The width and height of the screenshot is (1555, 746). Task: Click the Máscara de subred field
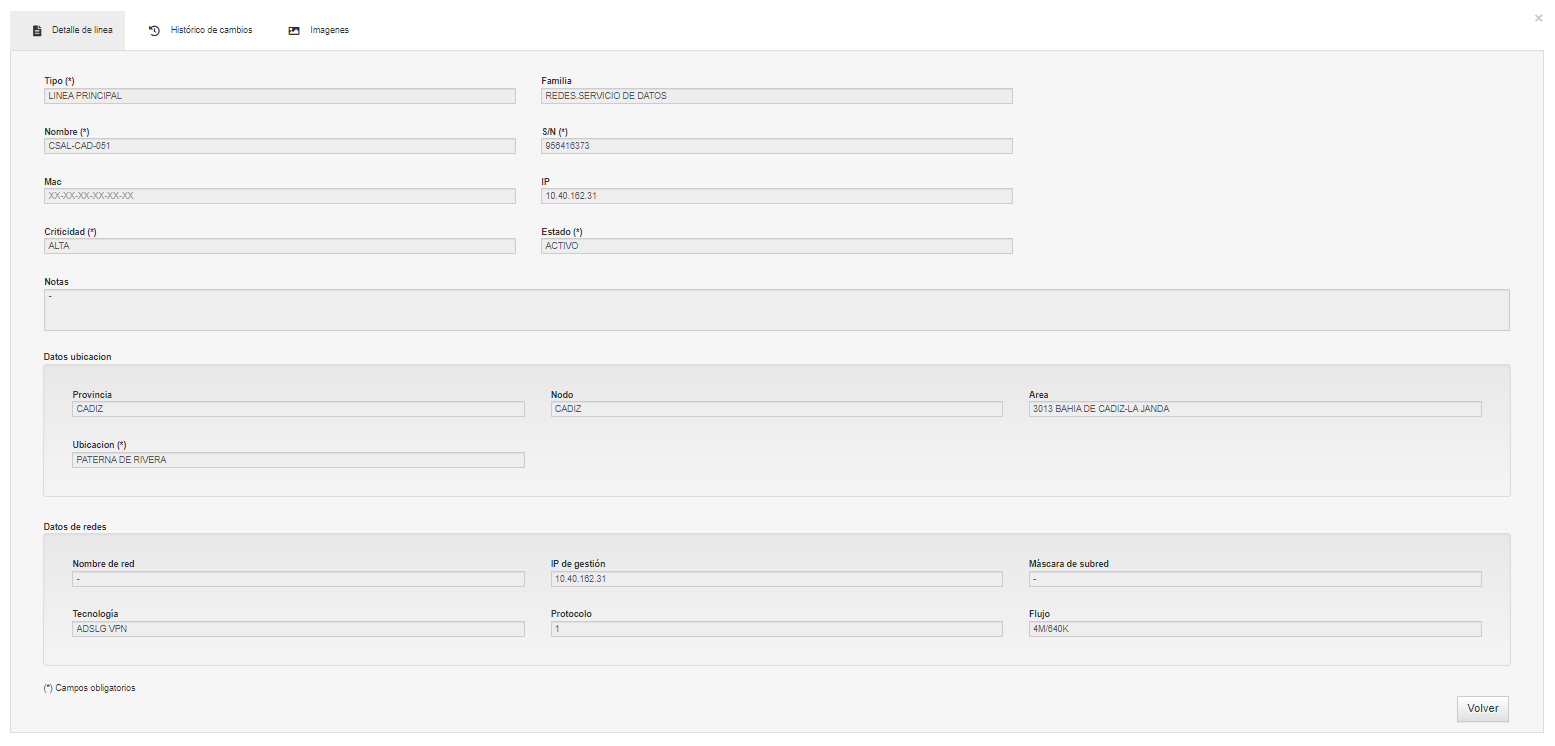pyautogui.click(x=1255, y=579)
